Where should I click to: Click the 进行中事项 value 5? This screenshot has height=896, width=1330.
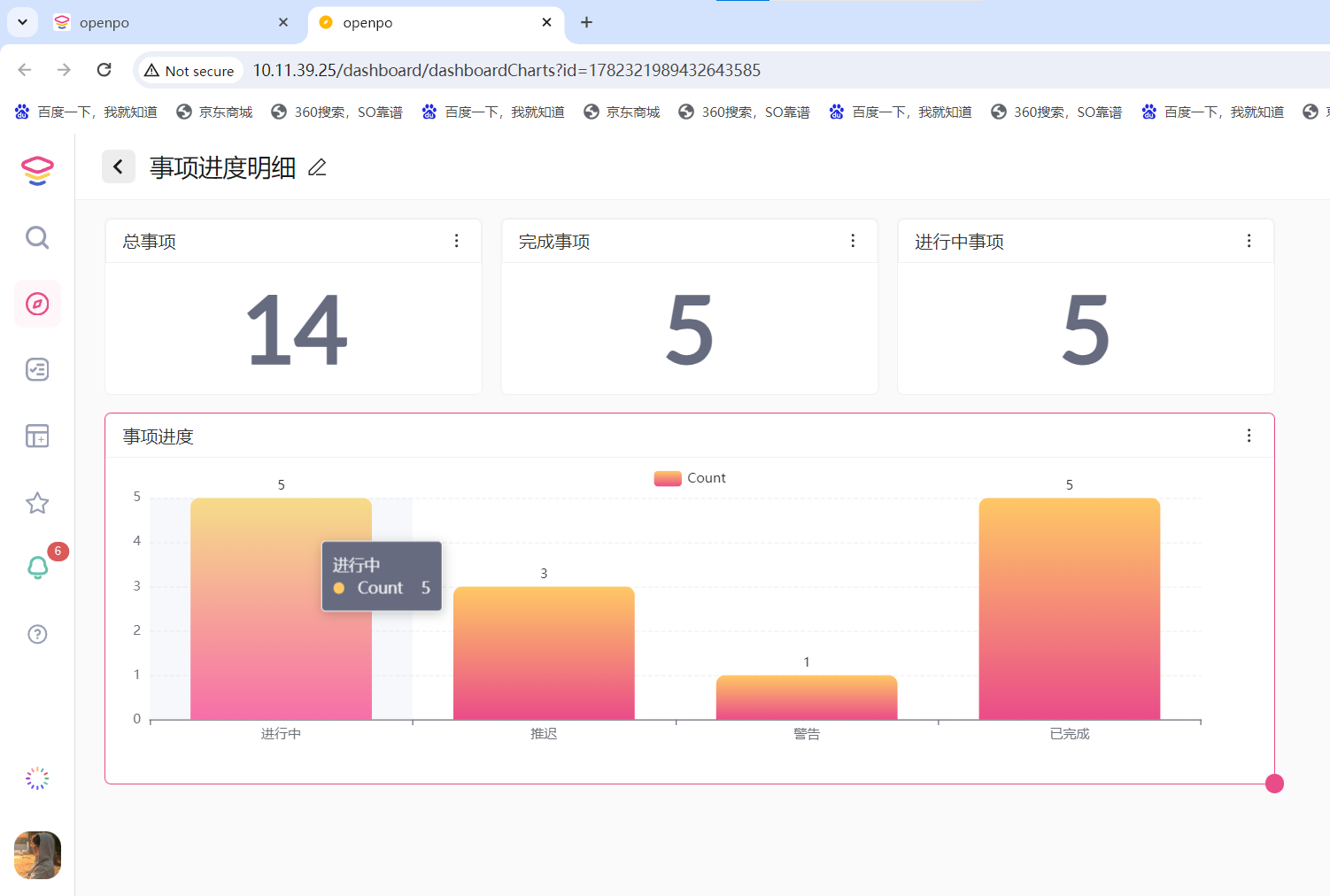click(1086, 330)
